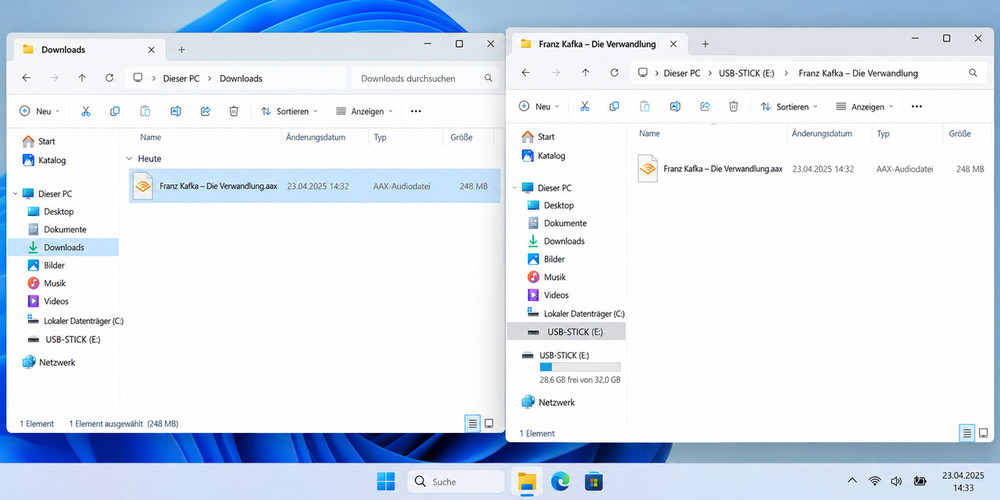Add new tab in Downloads window
The height and width of the screenshot is (500, 1000).
181,50
